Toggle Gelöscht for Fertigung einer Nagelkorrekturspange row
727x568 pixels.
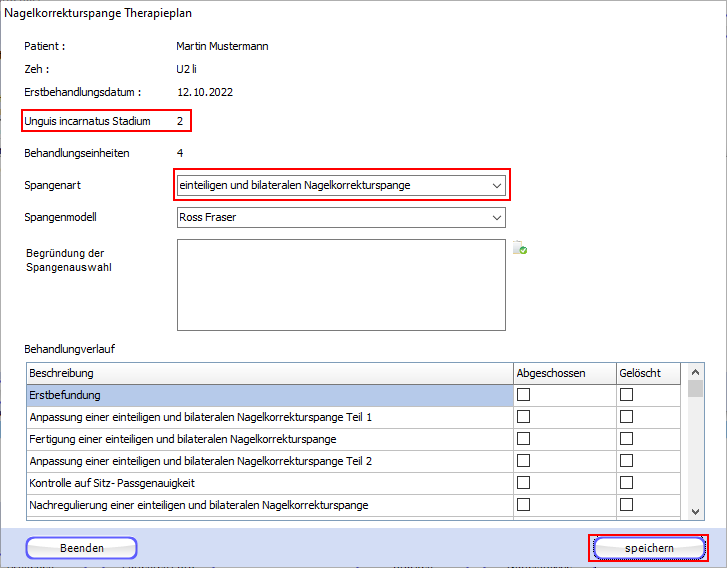pyautogui.click(x=627, y=439)
